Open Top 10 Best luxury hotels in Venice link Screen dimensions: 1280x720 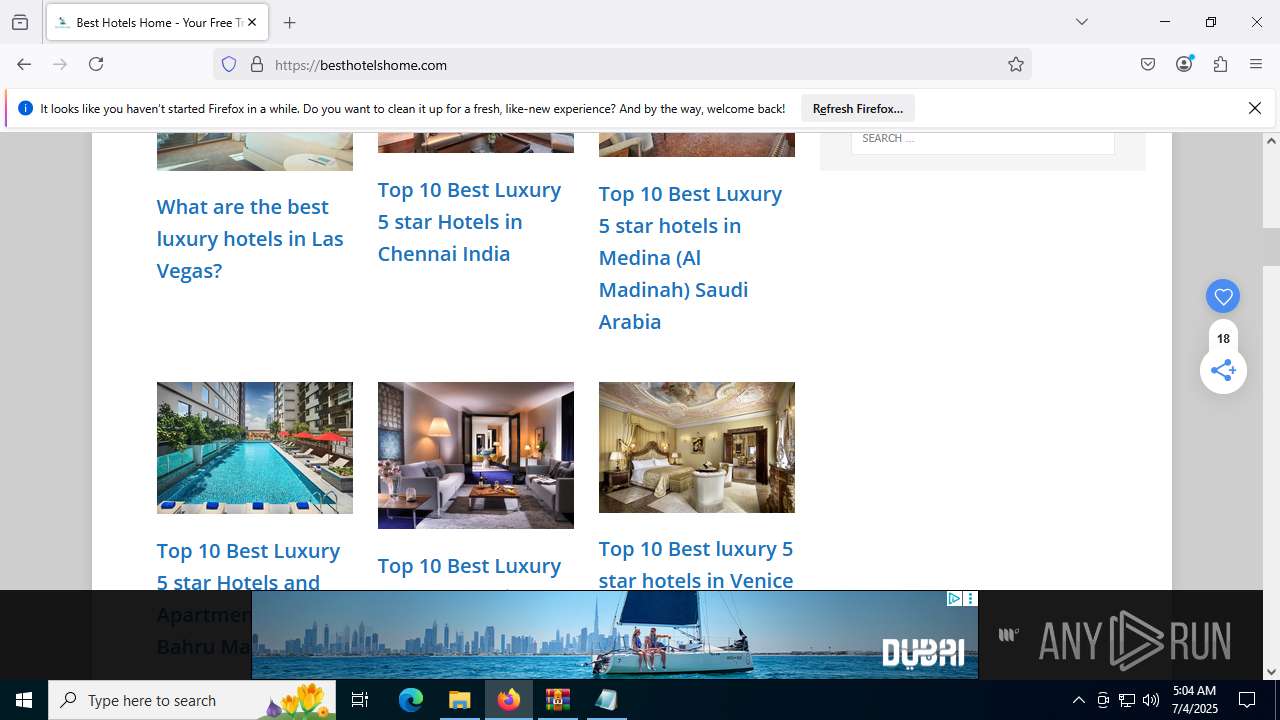696,564
